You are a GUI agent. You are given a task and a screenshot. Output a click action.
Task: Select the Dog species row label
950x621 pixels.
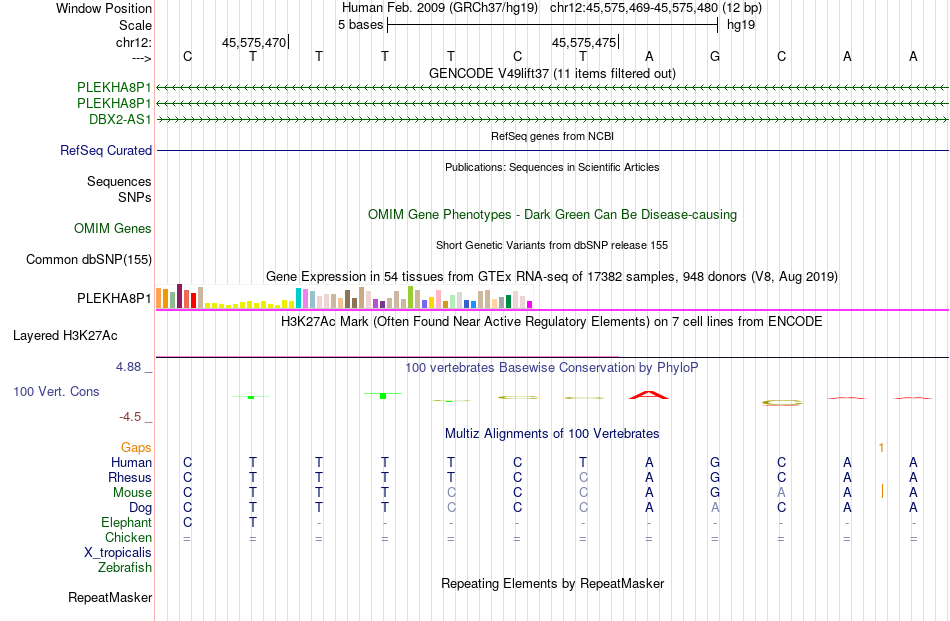pyautogui.click(x=140, y=508)
